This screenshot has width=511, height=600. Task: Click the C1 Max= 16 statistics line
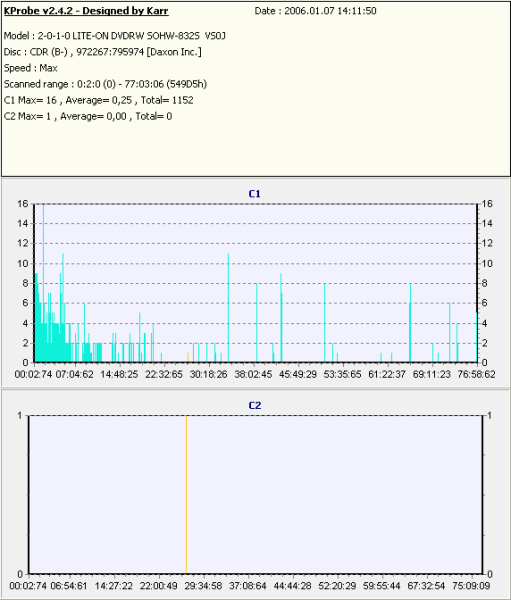pos(98,100)
